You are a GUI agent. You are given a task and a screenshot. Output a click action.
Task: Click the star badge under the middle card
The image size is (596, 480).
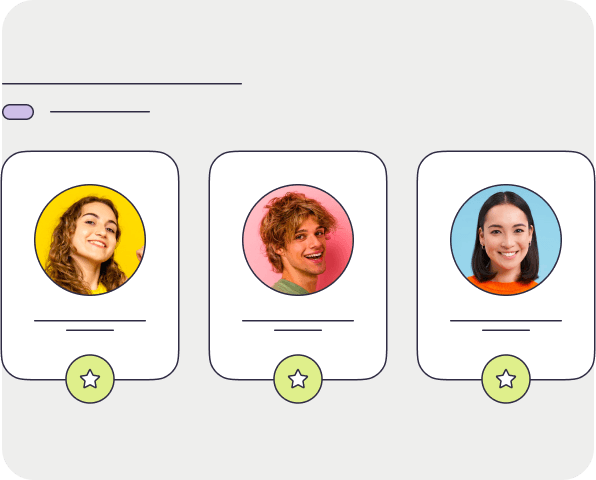(298, 379)
